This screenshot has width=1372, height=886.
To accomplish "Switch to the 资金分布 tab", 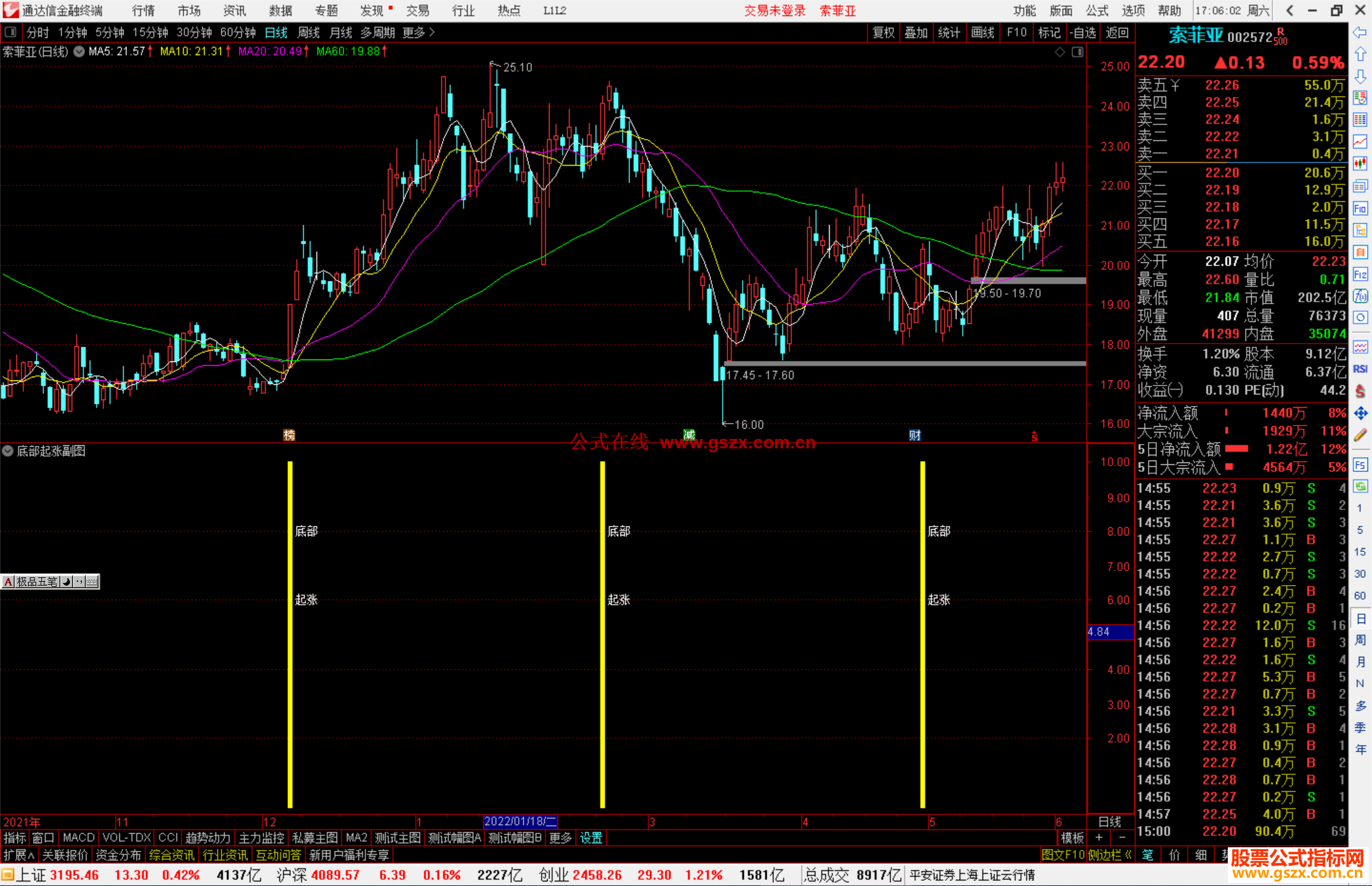I will tap(118, 855).
